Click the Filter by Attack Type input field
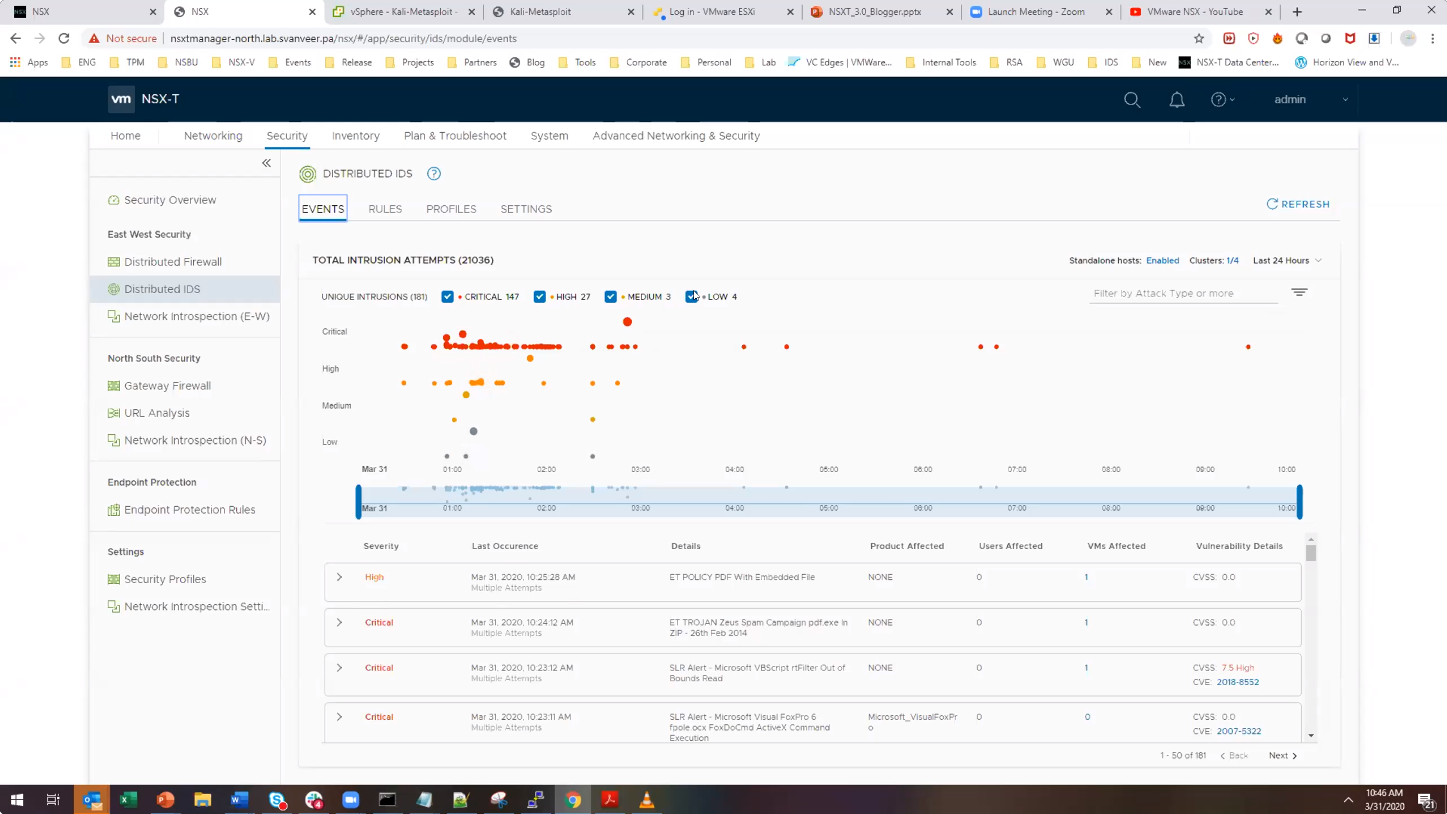 tap(1182, 294)
